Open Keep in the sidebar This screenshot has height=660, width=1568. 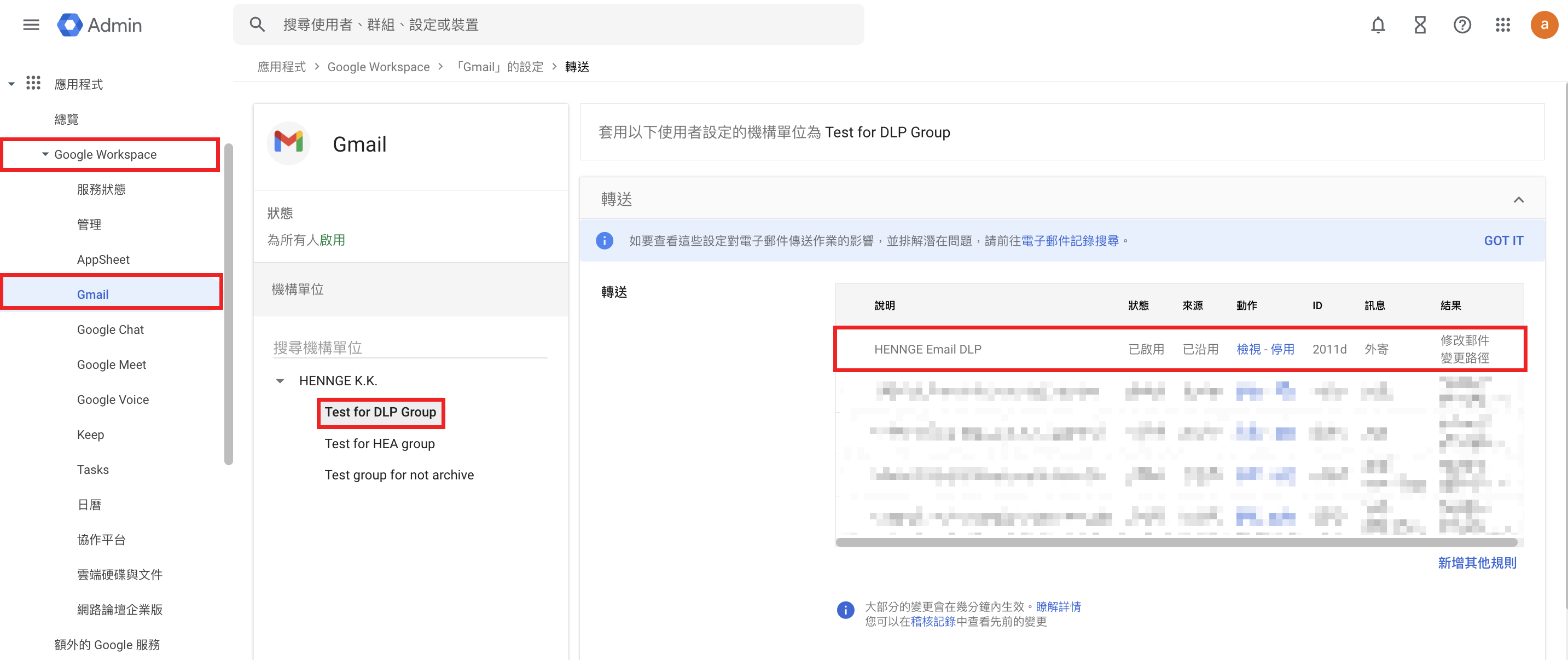pyautogui.click(x=90, y=435)
